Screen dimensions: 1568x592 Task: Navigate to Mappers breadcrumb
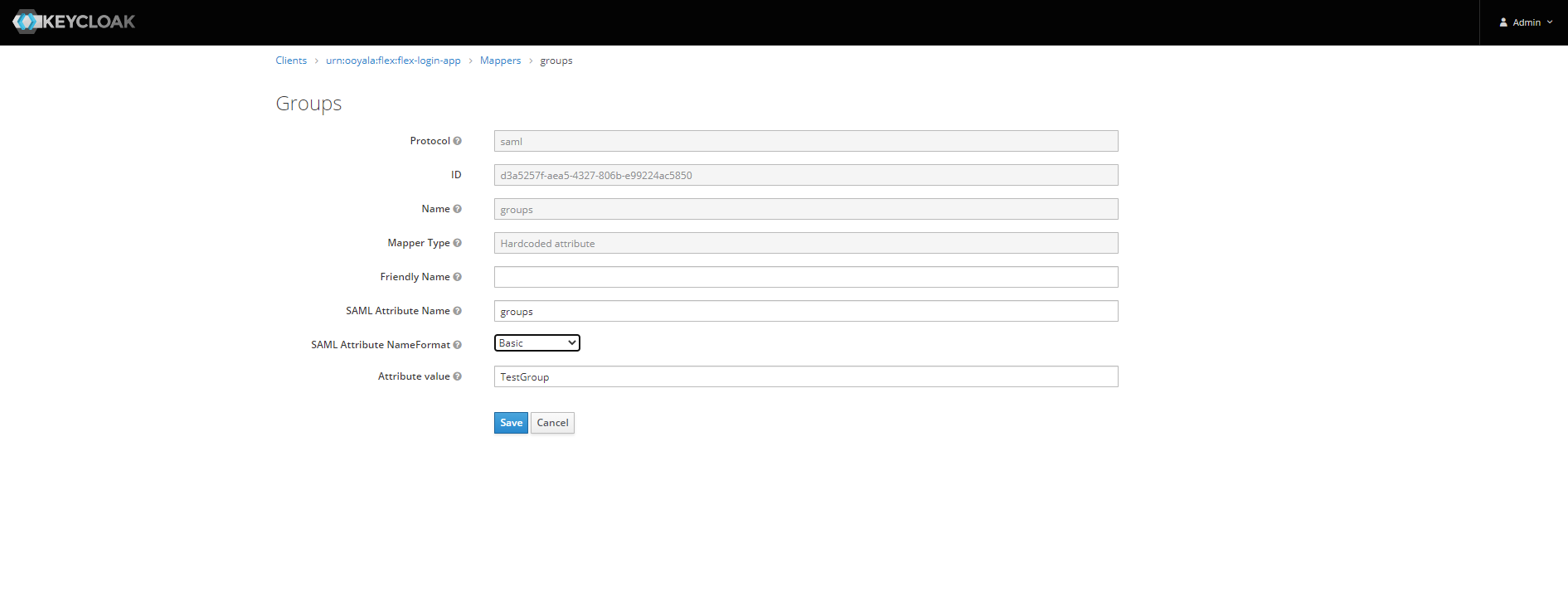pyautogui.click(x=500, y=61)
